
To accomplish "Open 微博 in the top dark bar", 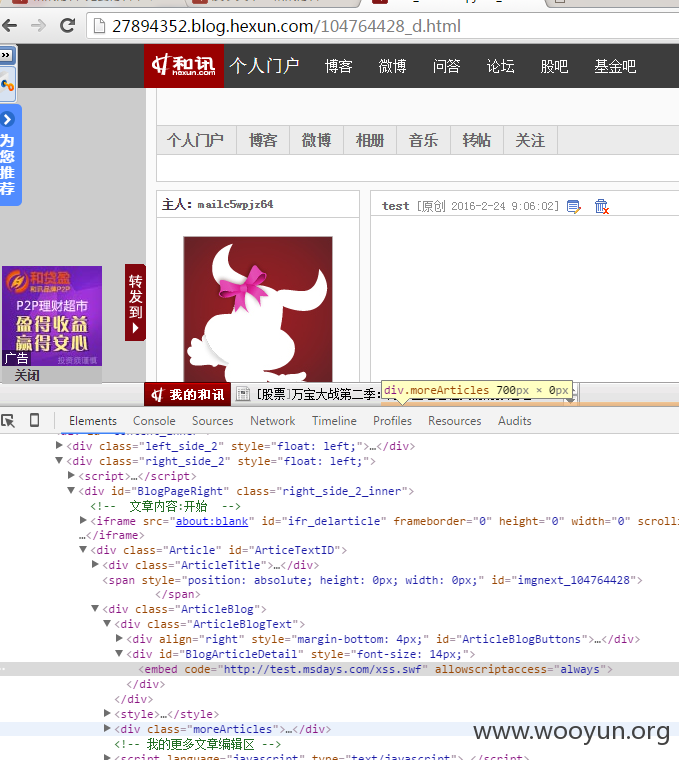I will pyautogui.click(x=392, y=66).
